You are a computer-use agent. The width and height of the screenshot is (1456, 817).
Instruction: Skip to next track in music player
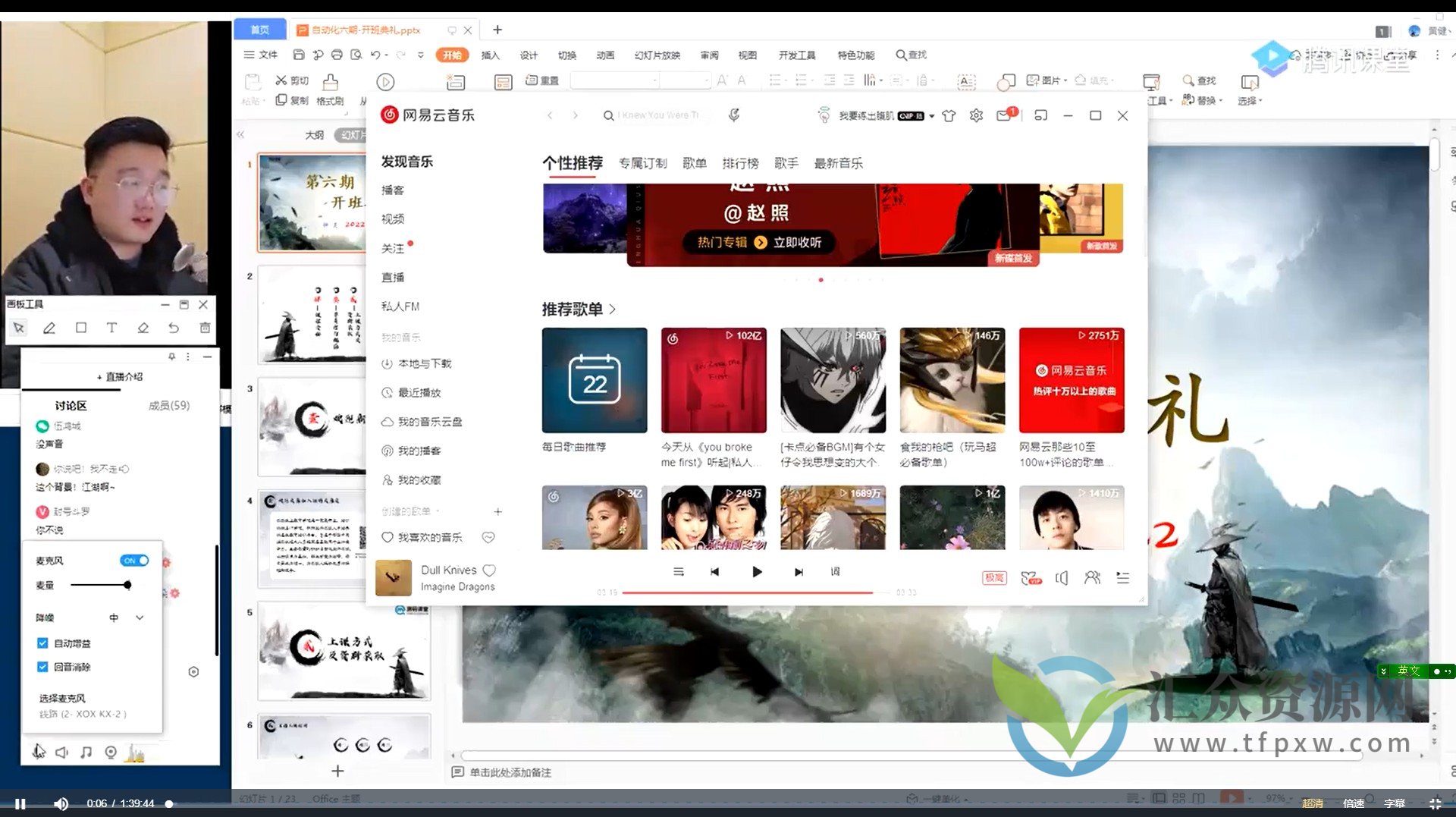pyautogui.click(x=799, y=572)
